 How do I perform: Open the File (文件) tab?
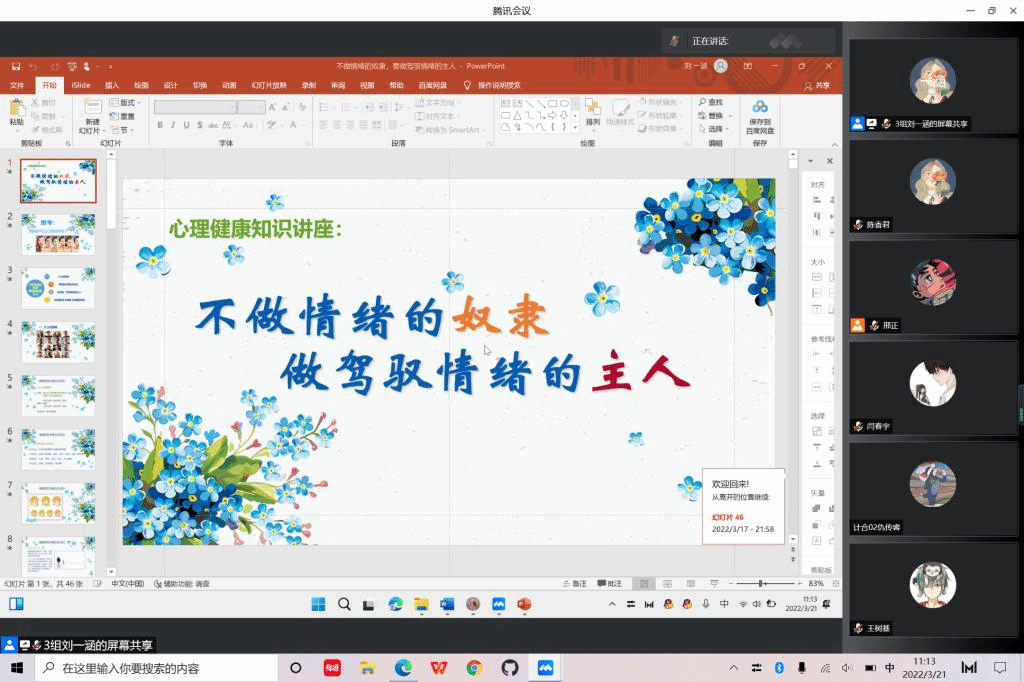click(17, 86)
